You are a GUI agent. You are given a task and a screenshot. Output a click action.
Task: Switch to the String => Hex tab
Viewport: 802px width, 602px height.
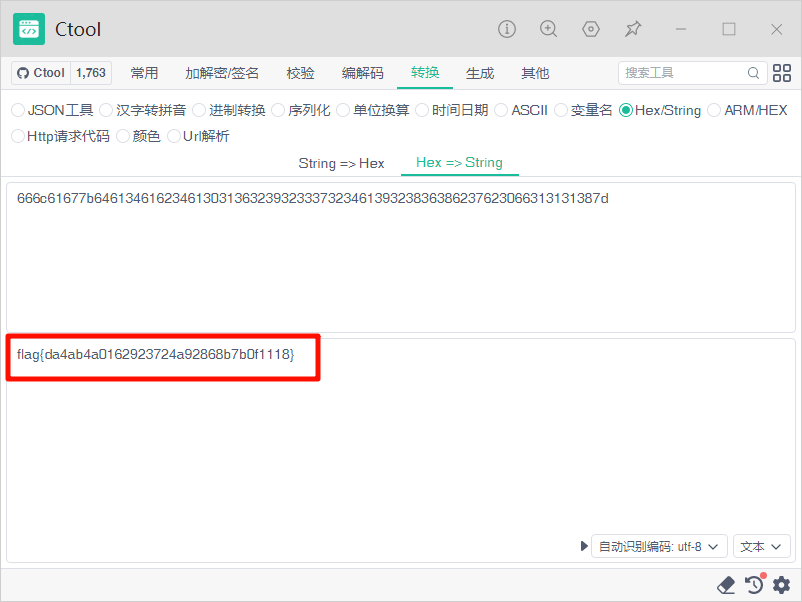pyautogui.click(x=341, y=162)
